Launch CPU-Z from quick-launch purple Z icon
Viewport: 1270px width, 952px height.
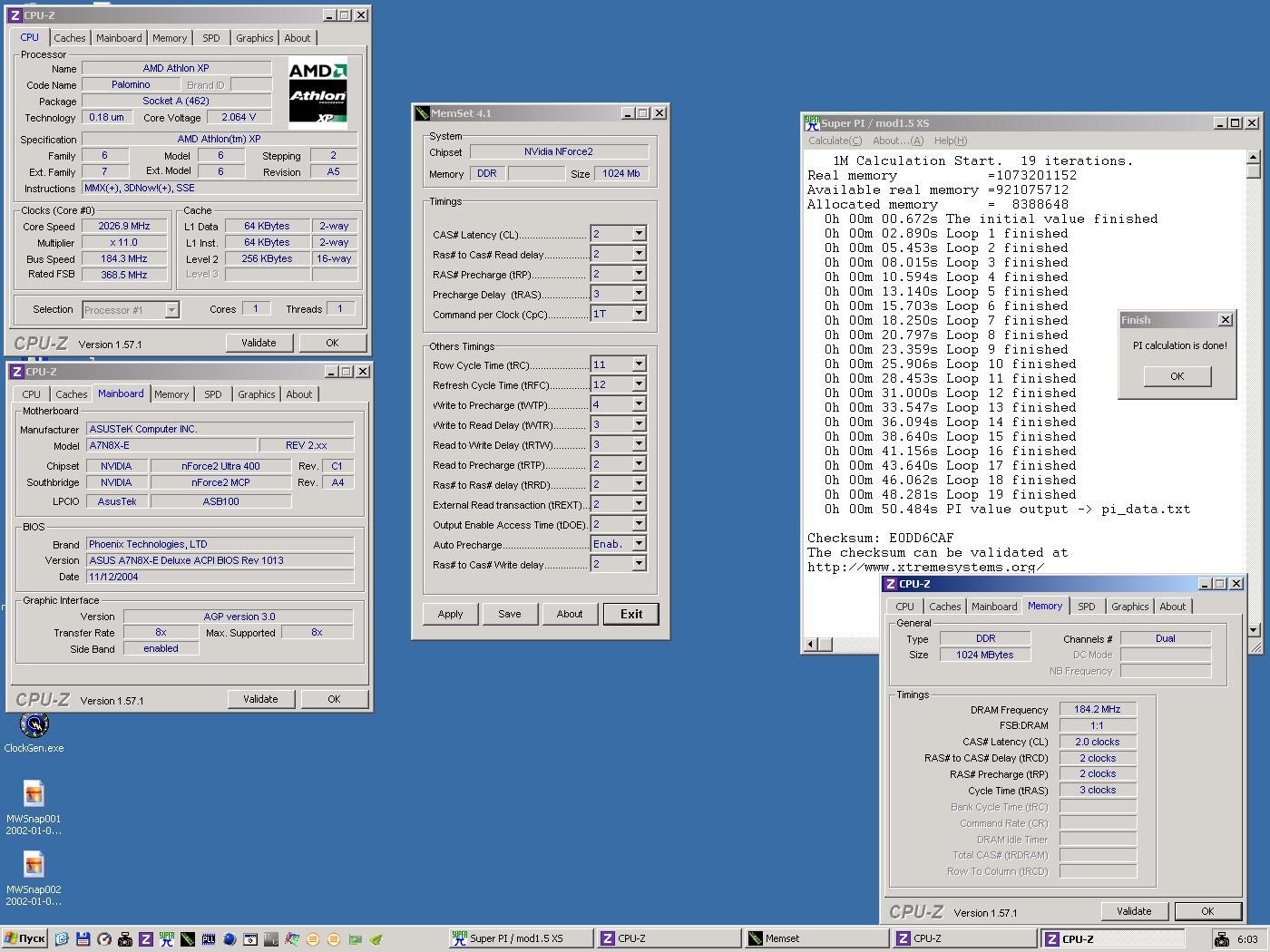click(146, 939)
